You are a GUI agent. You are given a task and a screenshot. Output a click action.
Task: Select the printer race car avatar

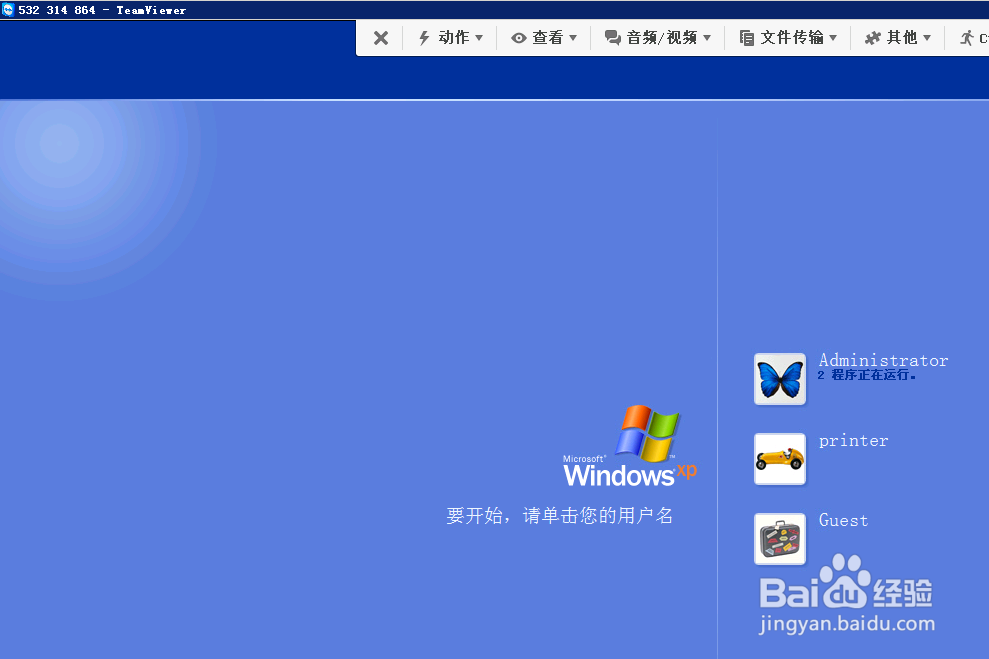(x=780, y=459)
